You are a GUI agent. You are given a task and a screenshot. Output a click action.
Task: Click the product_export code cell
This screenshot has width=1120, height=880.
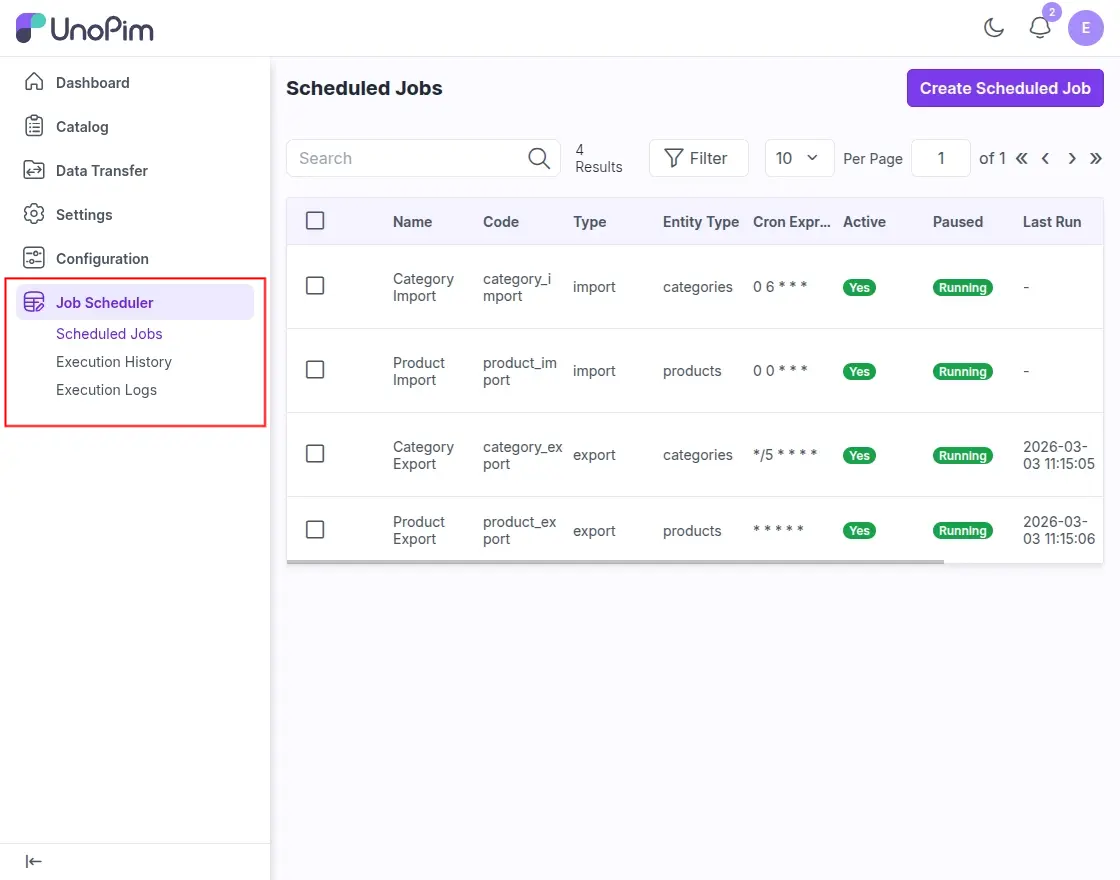click(x=519, y=531)
